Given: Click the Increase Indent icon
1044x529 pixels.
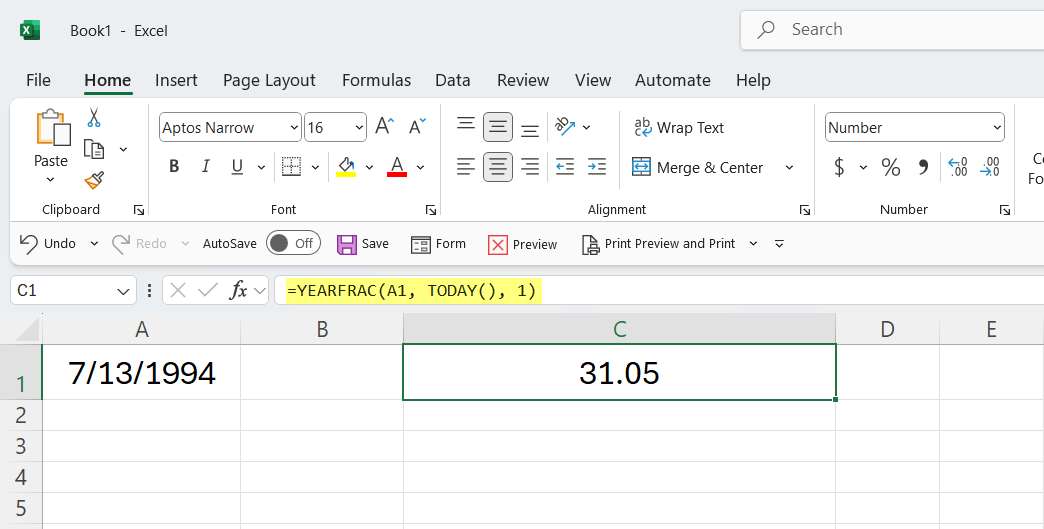Looking at the screenshot, I should 597,167.
